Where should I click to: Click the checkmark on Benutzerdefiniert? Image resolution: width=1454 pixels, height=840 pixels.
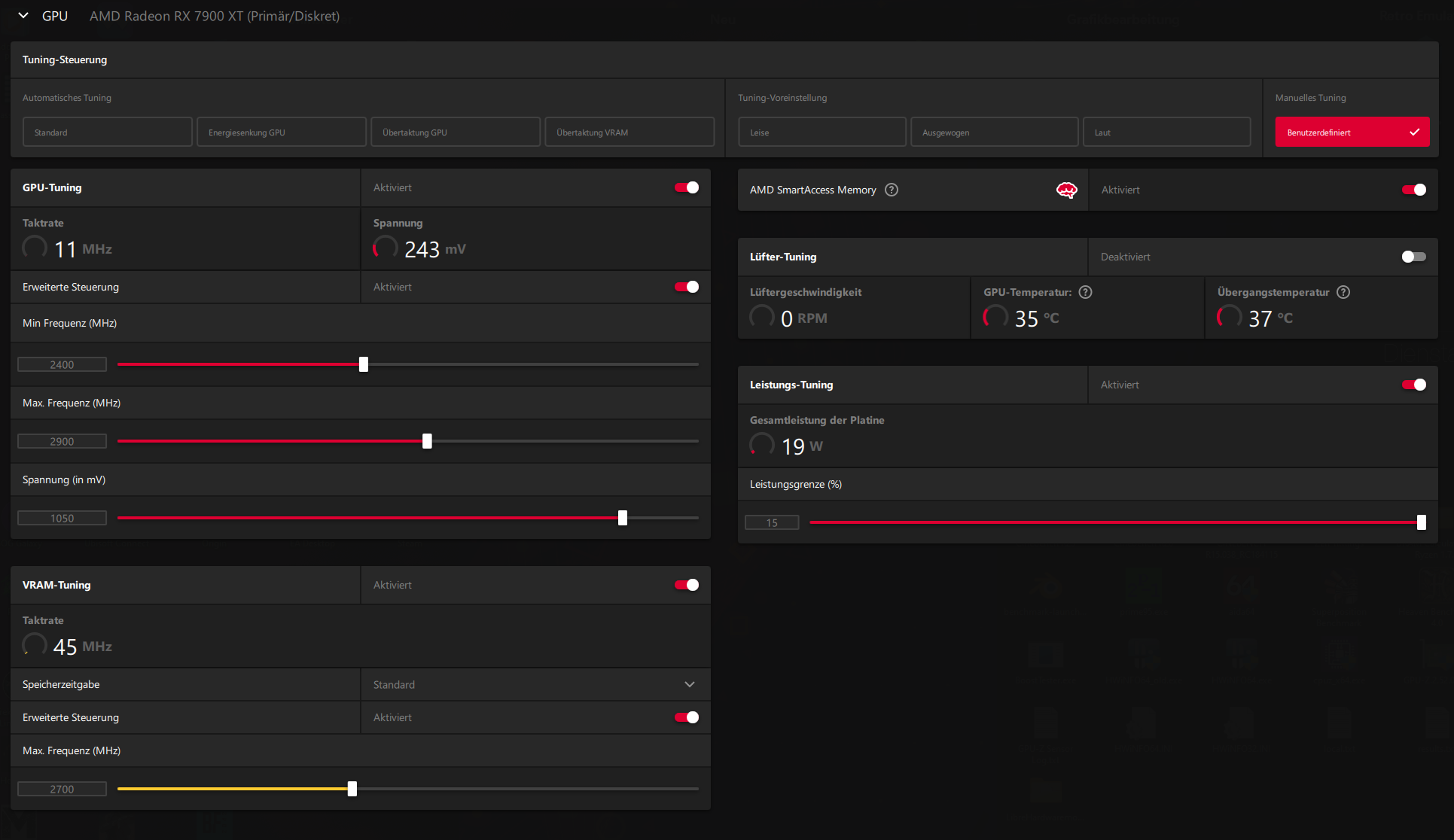tap(1414, 132)
